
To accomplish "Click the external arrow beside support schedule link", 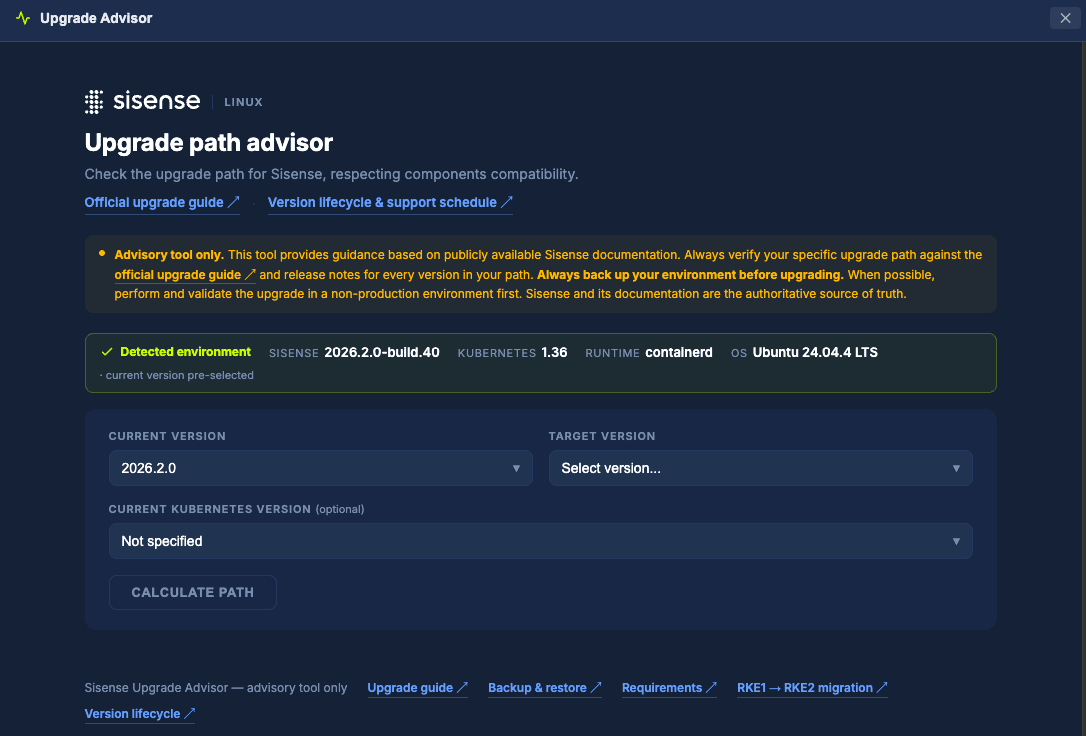I will click(x=506, y=202).
